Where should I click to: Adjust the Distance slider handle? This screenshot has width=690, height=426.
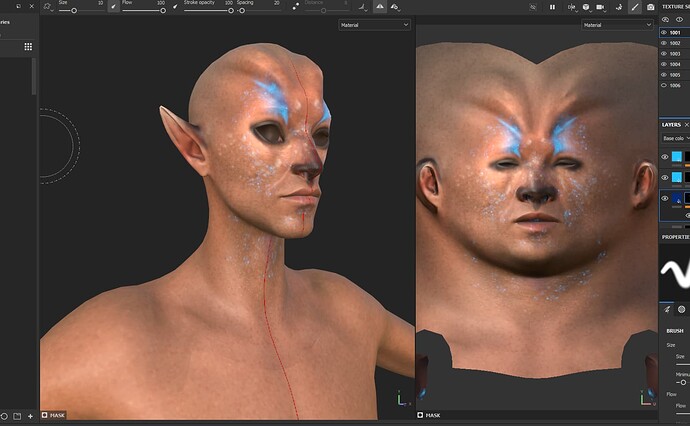tap(323, 11)
